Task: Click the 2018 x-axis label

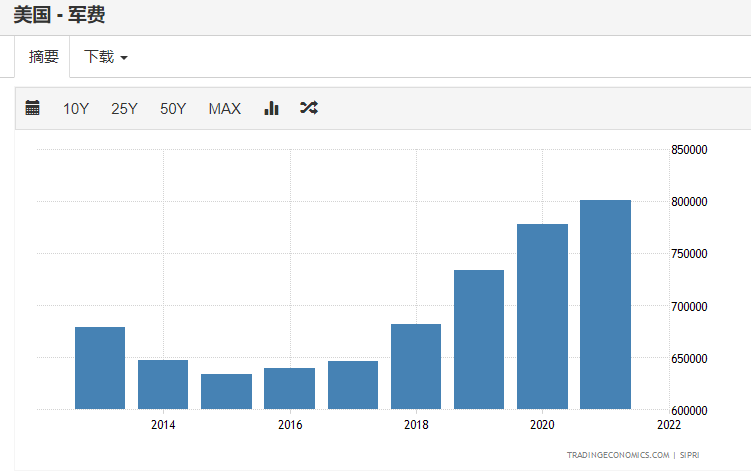Action: (416, 425)
